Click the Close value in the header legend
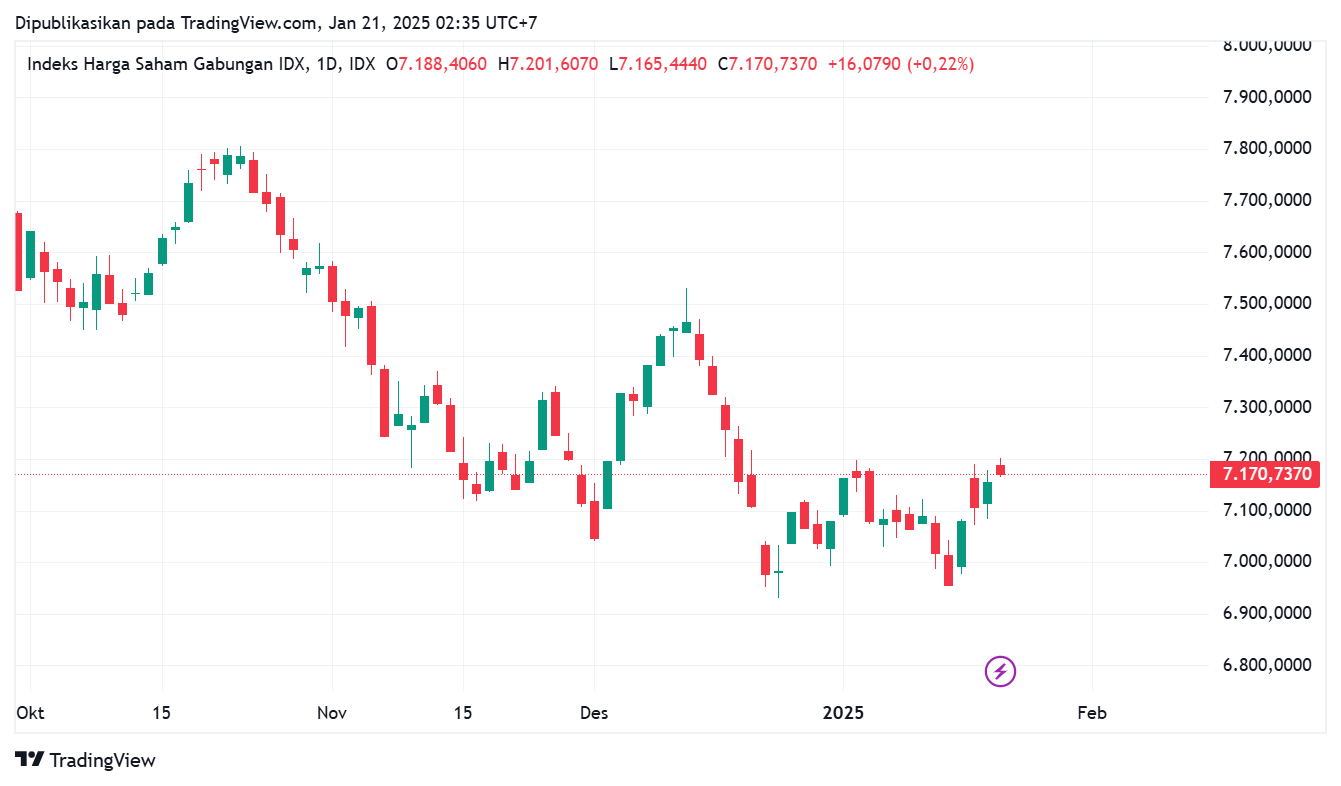 [773, 64]
